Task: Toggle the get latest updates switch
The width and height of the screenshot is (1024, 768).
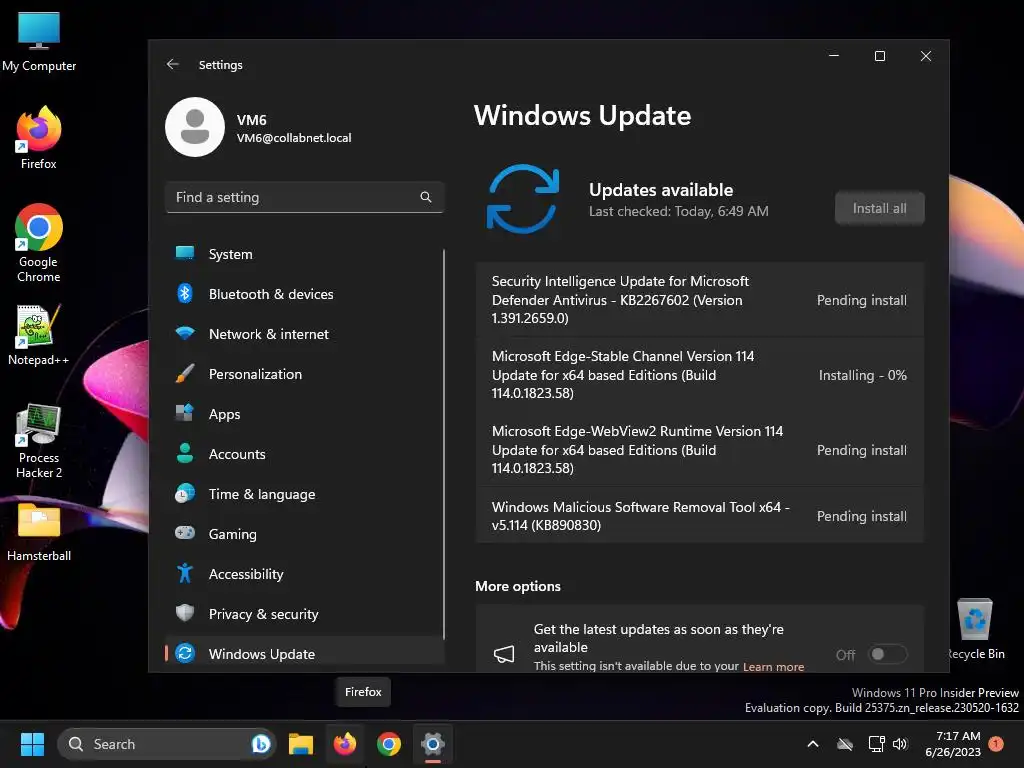Action: click(888, 654)
